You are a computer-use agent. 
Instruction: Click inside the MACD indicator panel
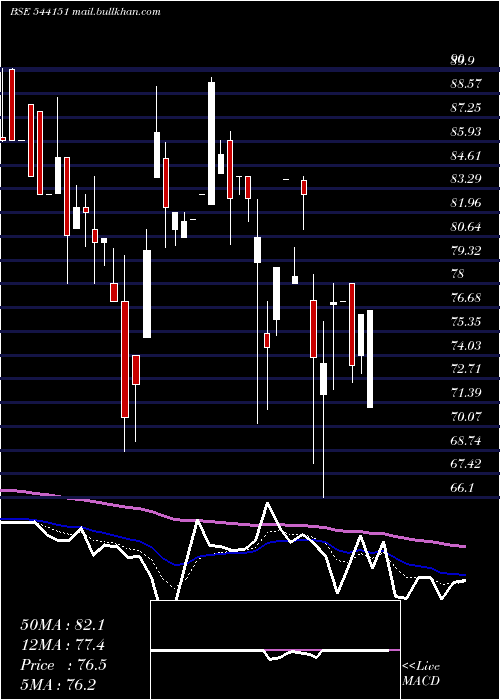[275, 650]
